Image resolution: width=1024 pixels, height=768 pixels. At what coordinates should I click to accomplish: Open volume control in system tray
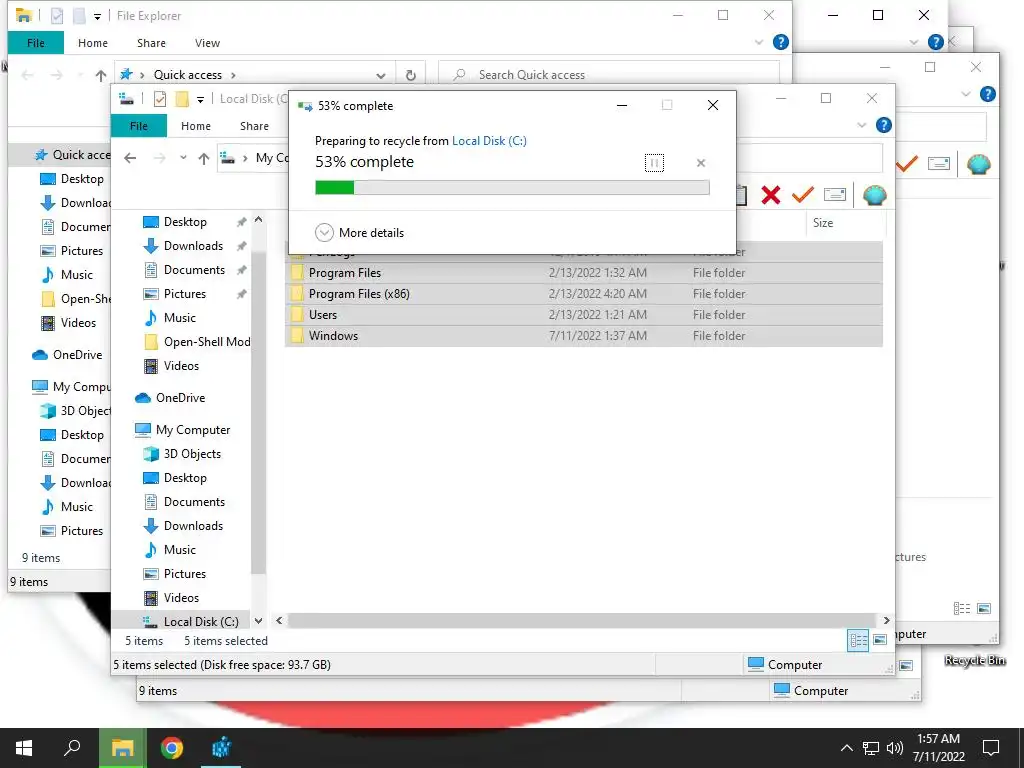coord(895,748)
